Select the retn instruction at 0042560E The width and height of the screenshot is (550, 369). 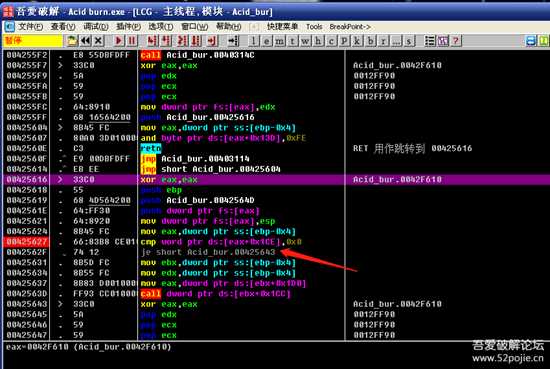coord(151,148)
